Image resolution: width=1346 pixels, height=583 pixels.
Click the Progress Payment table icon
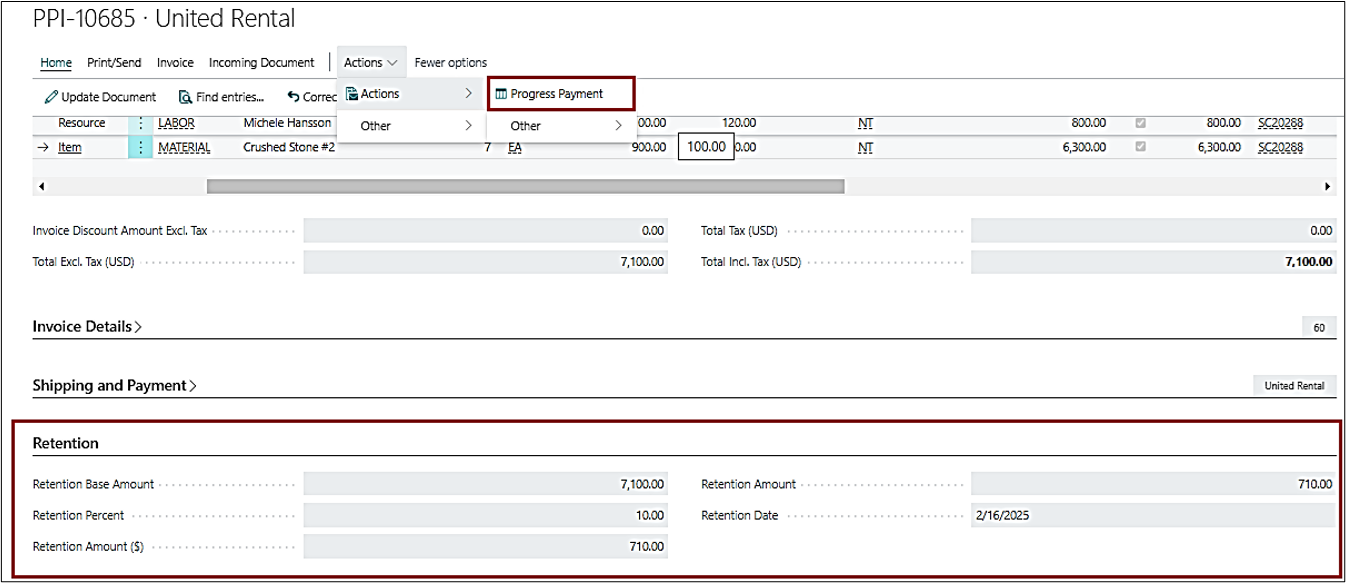501,94
